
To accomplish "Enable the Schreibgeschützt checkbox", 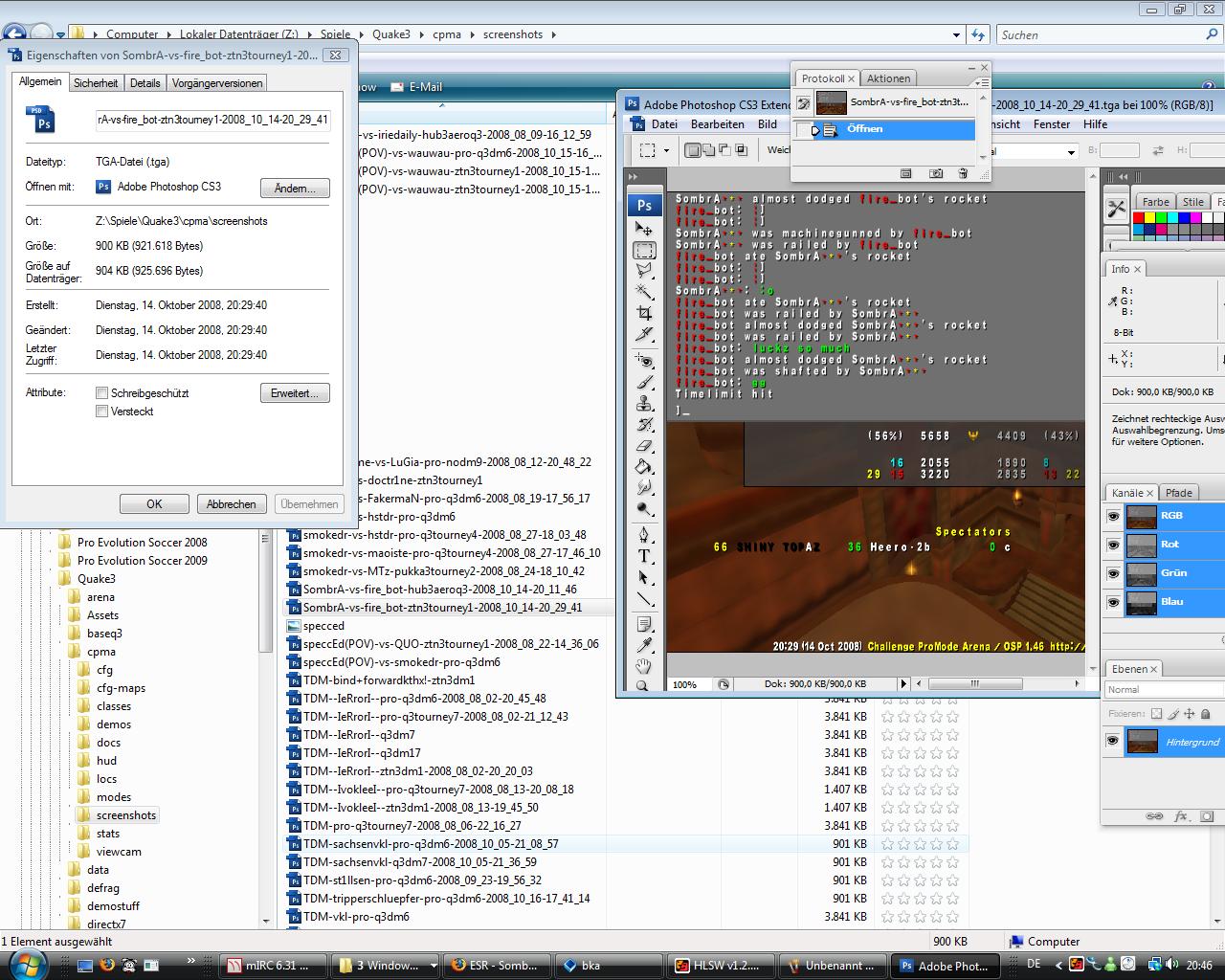I will coord(101,393).
